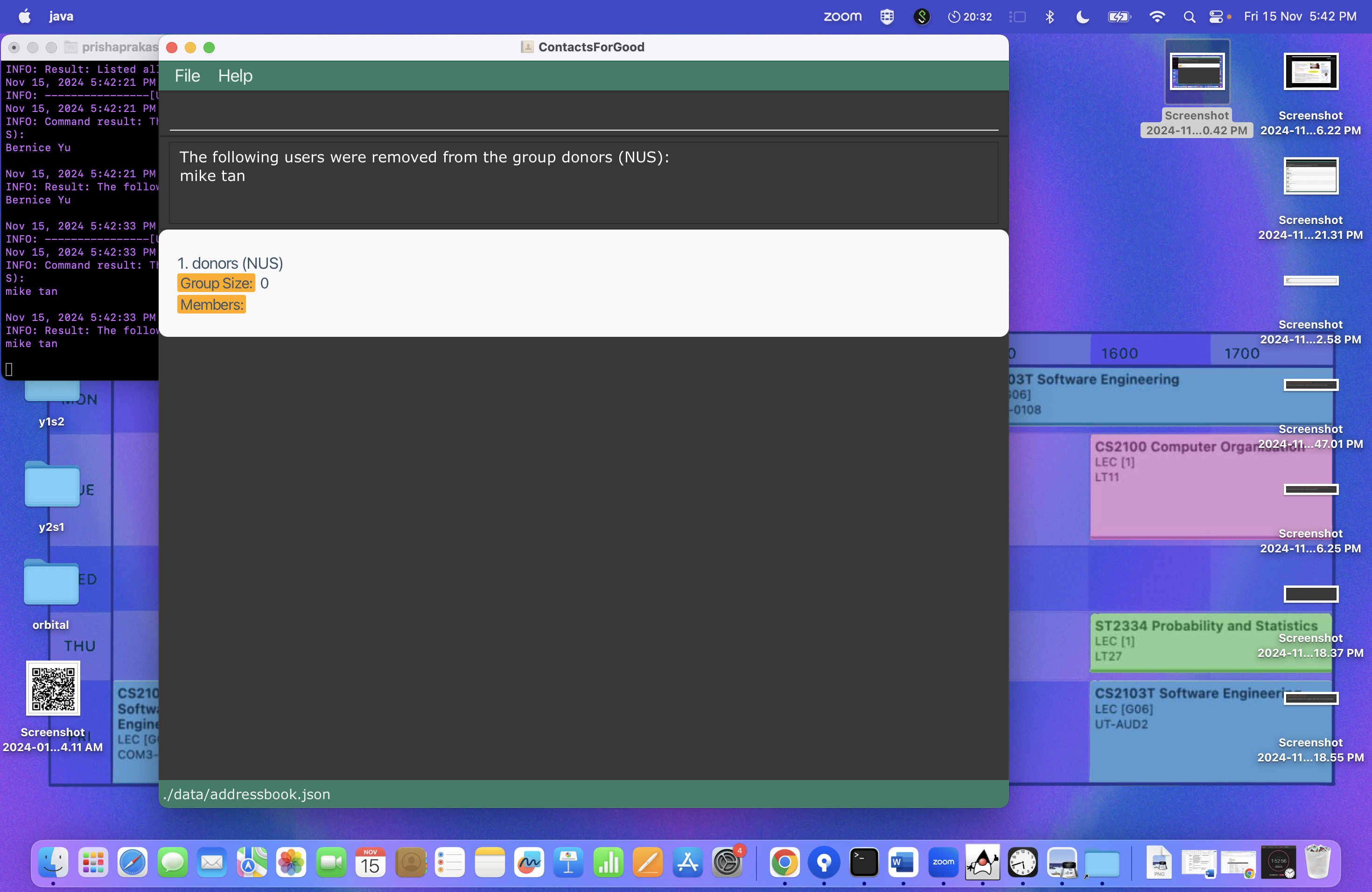Click the Java Duke app icon in dock

point(982,863)
